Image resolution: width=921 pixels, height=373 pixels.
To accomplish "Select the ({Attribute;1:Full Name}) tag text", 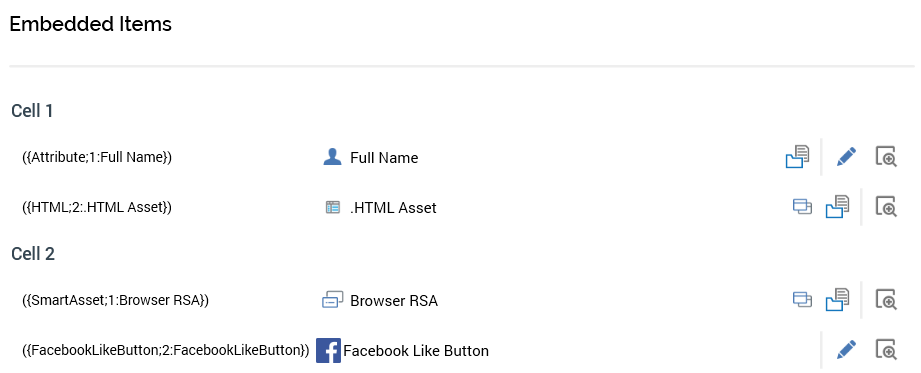I will tap(96, 157).
